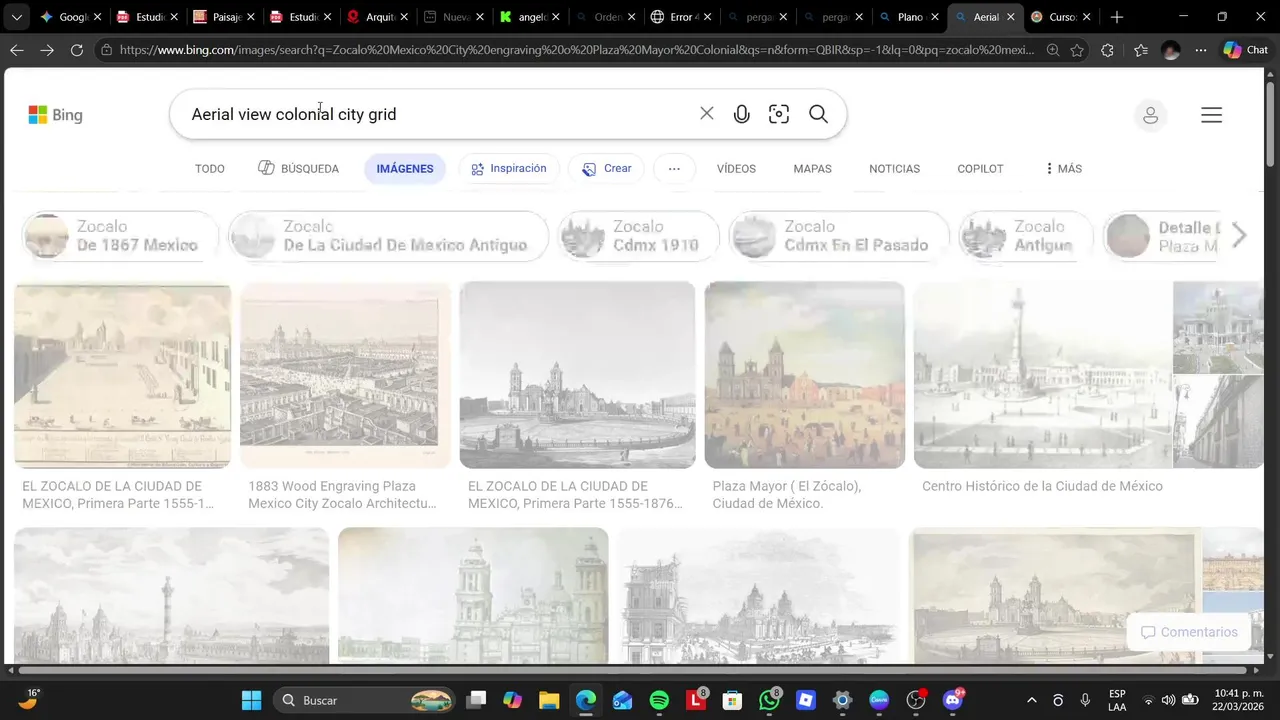Add this page to favorites star
This screenshot has width=1280, height=720.
pos(1077,50)
